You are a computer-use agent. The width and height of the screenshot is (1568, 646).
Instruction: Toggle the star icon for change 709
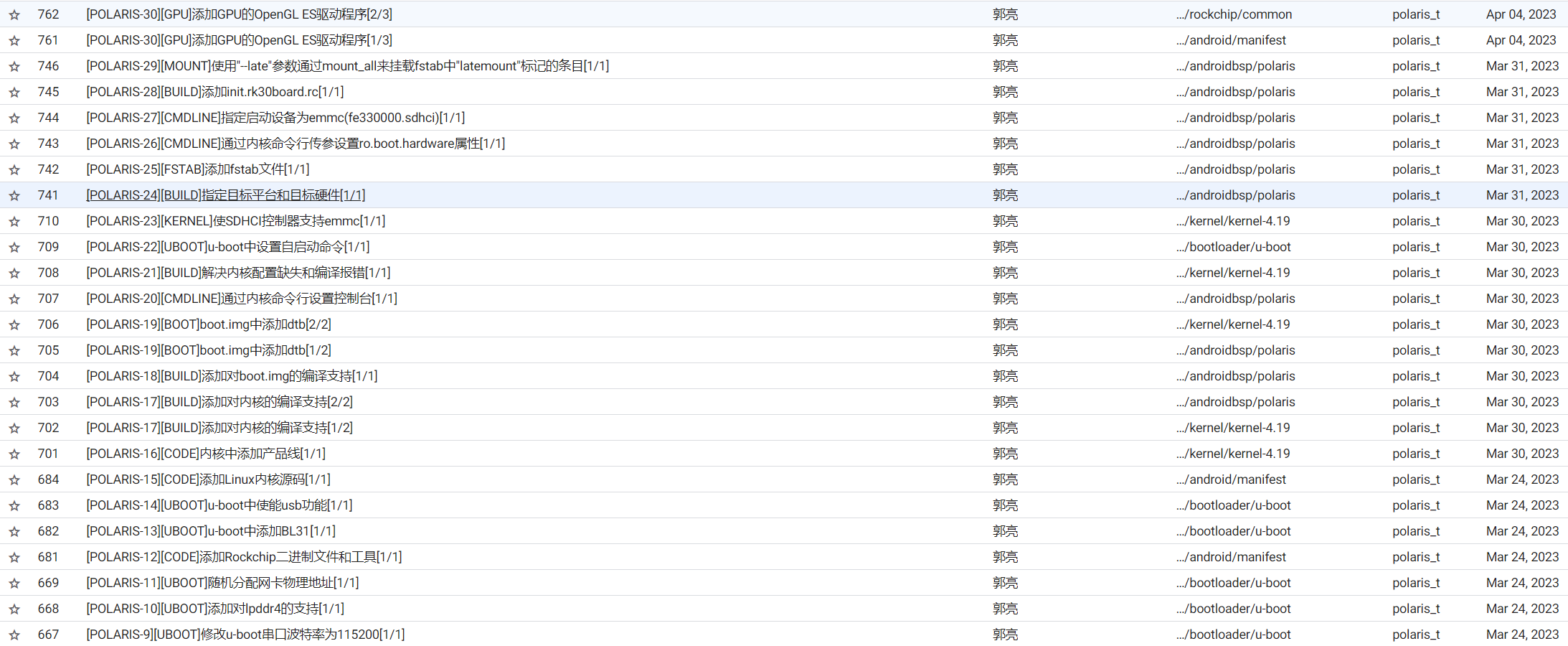14,247
